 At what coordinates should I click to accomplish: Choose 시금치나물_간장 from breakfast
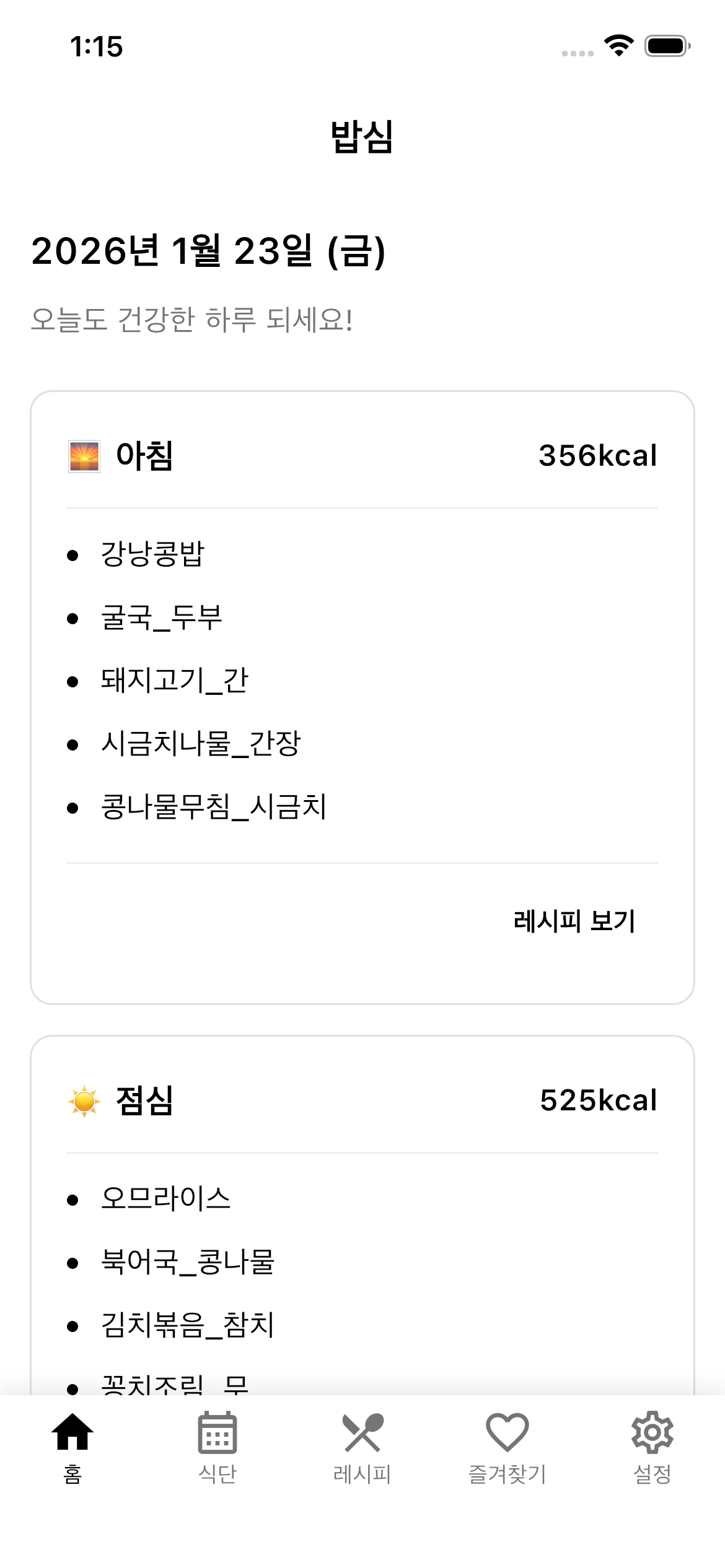[x=200, y=744]
